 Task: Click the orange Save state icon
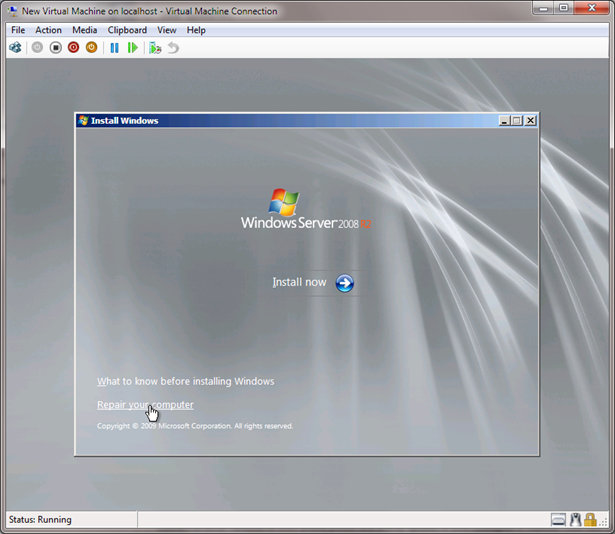click(x=91, y=48)
